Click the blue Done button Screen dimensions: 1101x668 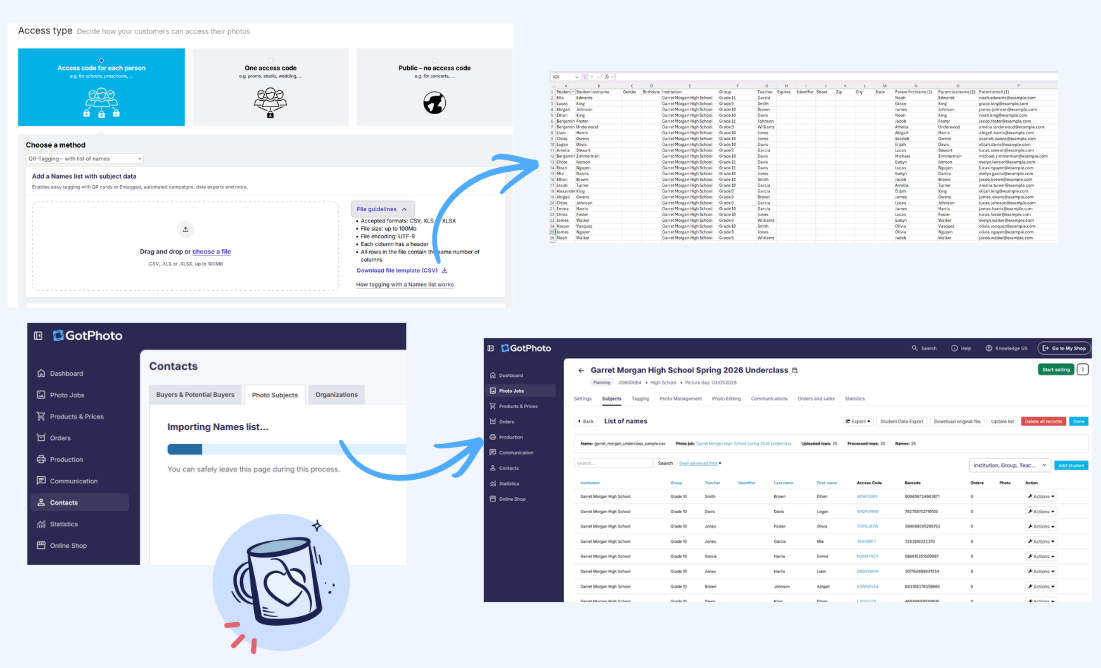click(x=1079, y=421)
